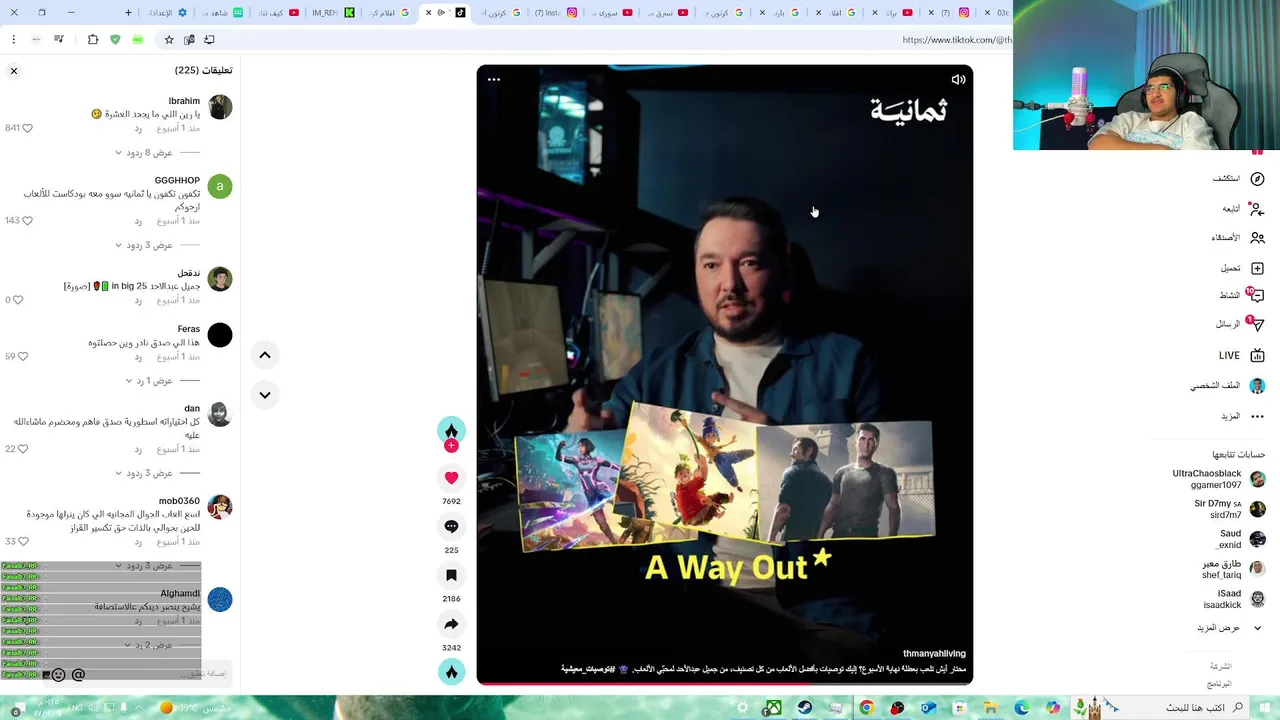Switch to the (7) Insta browser tab

point(556,12)
